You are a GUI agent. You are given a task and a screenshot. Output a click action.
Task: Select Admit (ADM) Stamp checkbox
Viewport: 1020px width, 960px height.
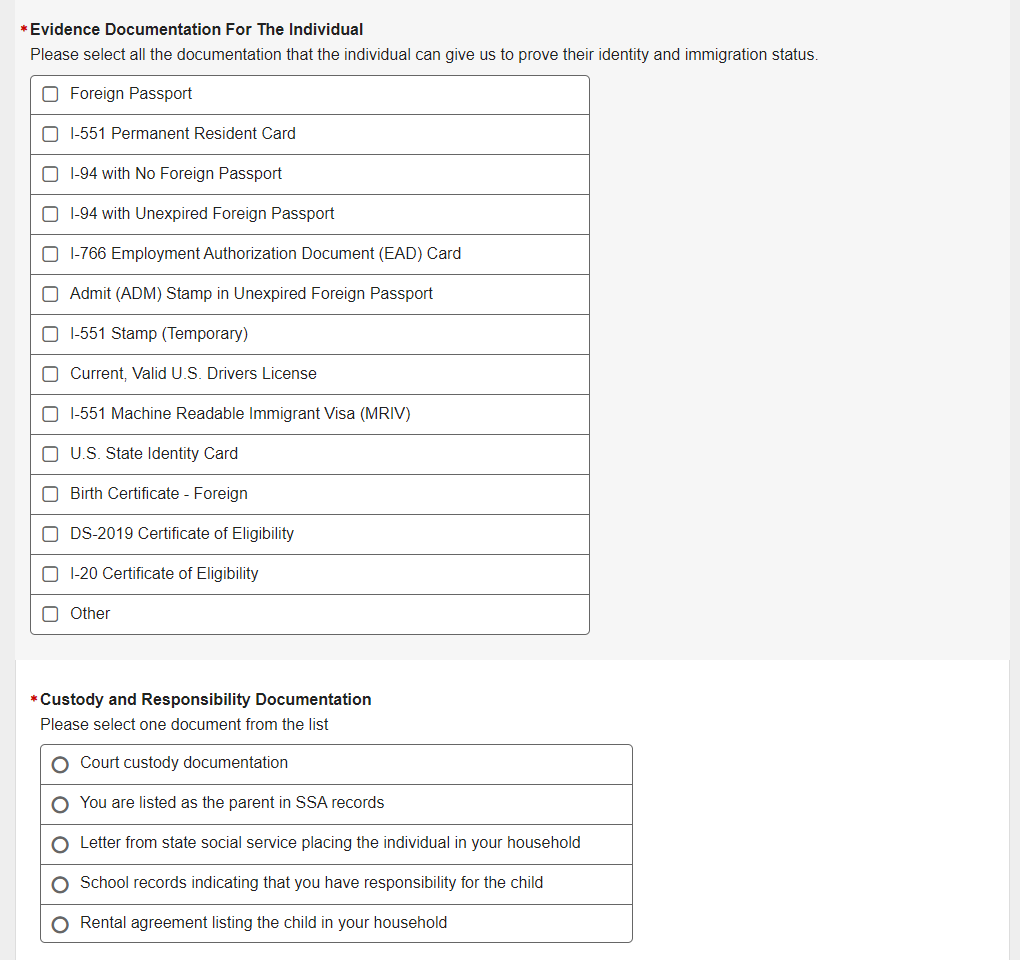coord(50,294)
